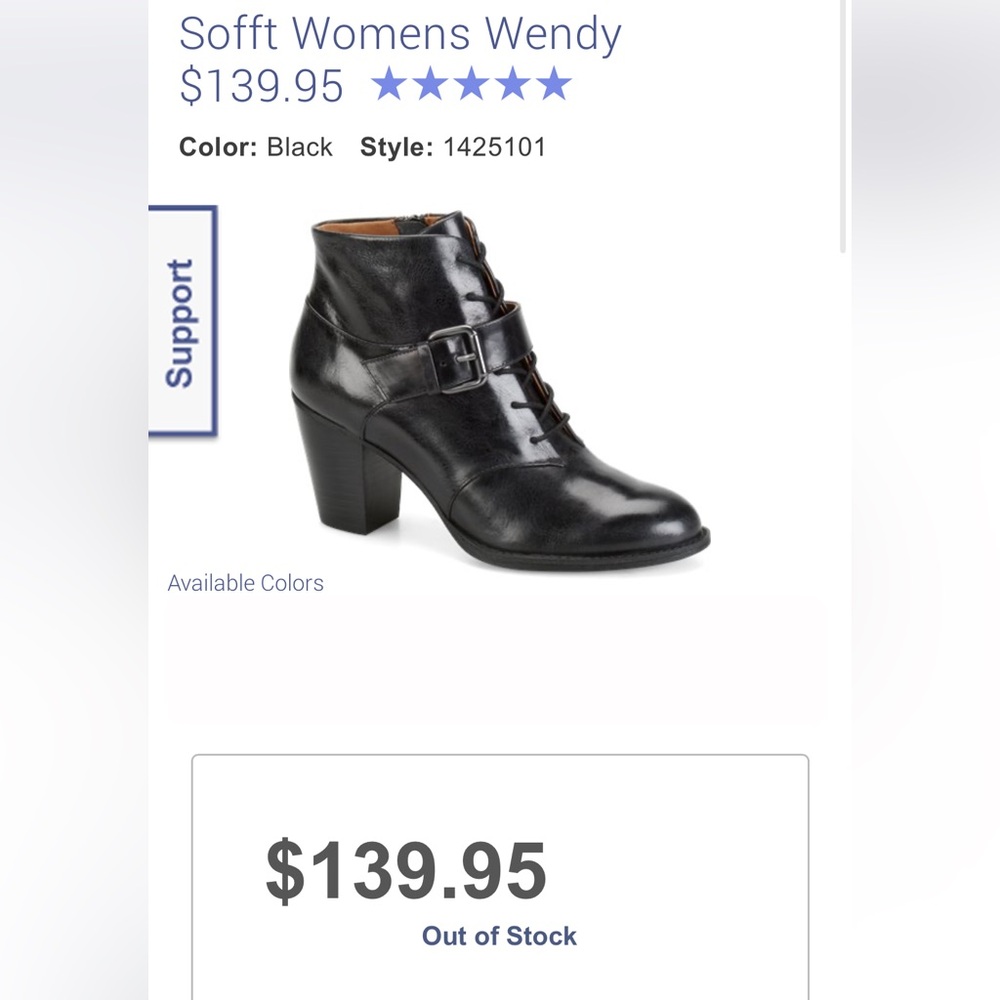1000x1000 pixels.
Task: Tap the leftmost star beside the price
Action: click(391, 85)
